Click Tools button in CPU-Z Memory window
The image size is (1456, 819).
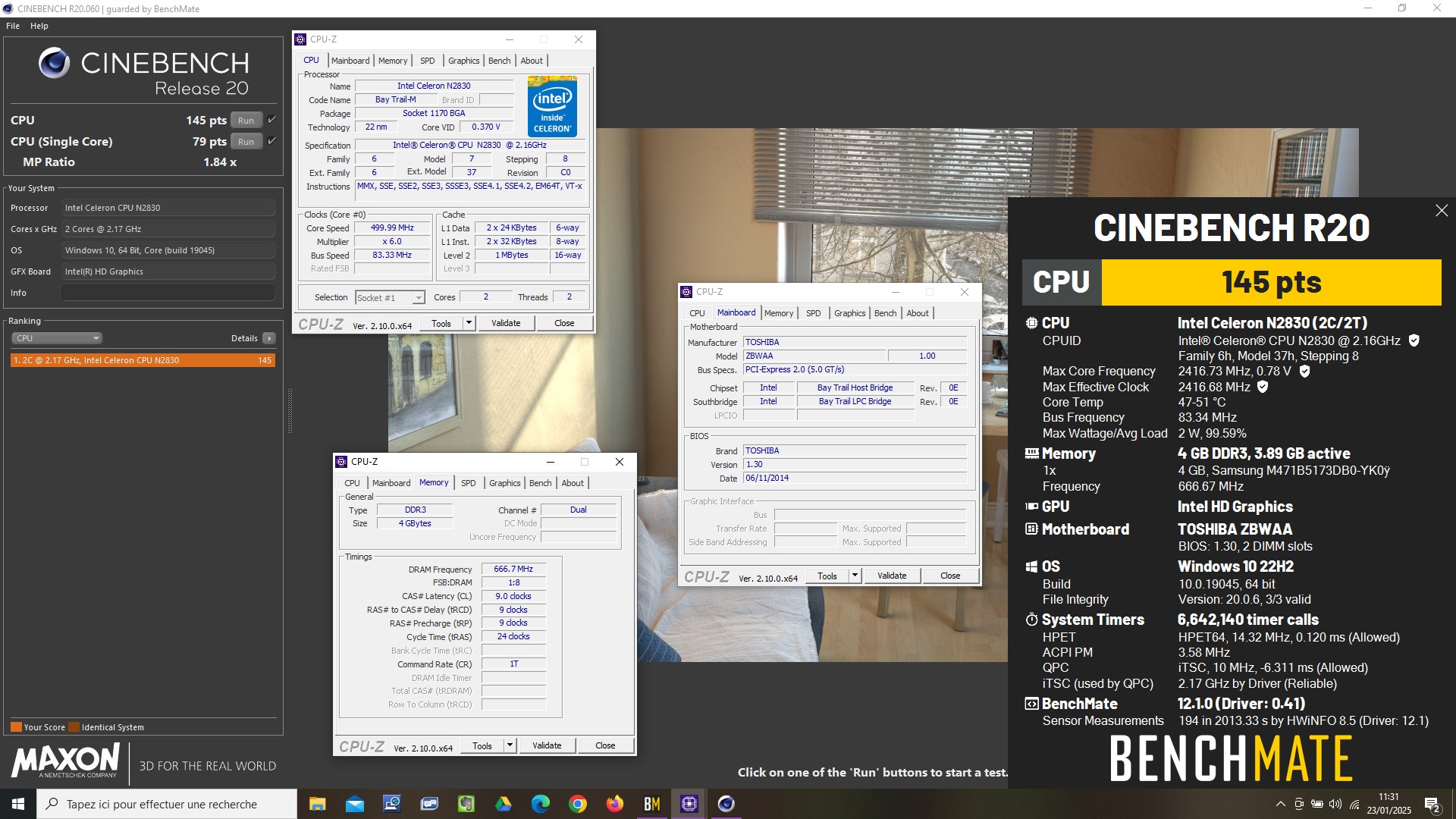[x=482, y=746]
